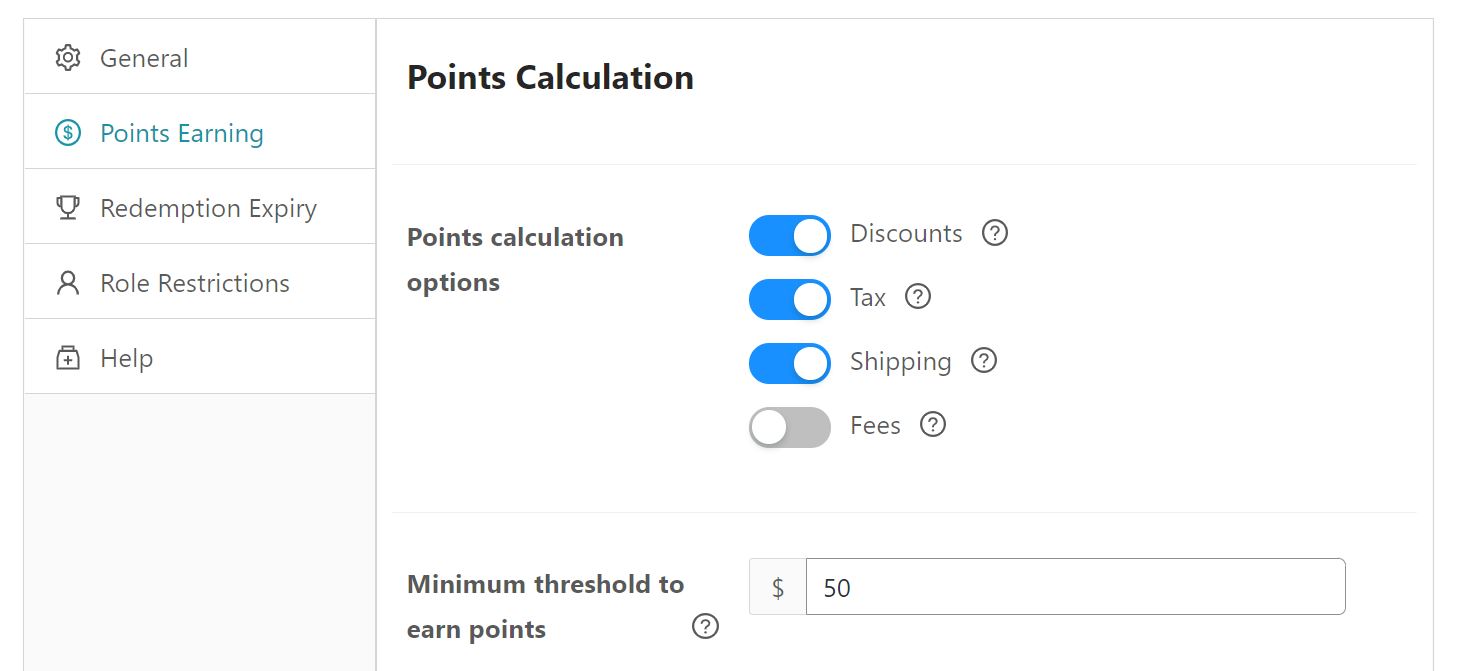Open help tooltip next to Discounts

(994, 233)
